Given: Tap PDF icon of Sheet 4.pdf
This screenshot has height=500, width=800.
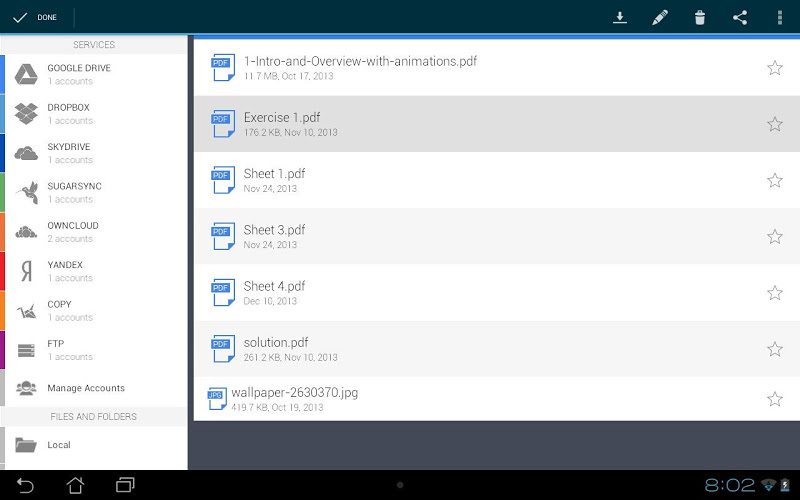Looking at the screenshot, I should [x=223, y=292].
